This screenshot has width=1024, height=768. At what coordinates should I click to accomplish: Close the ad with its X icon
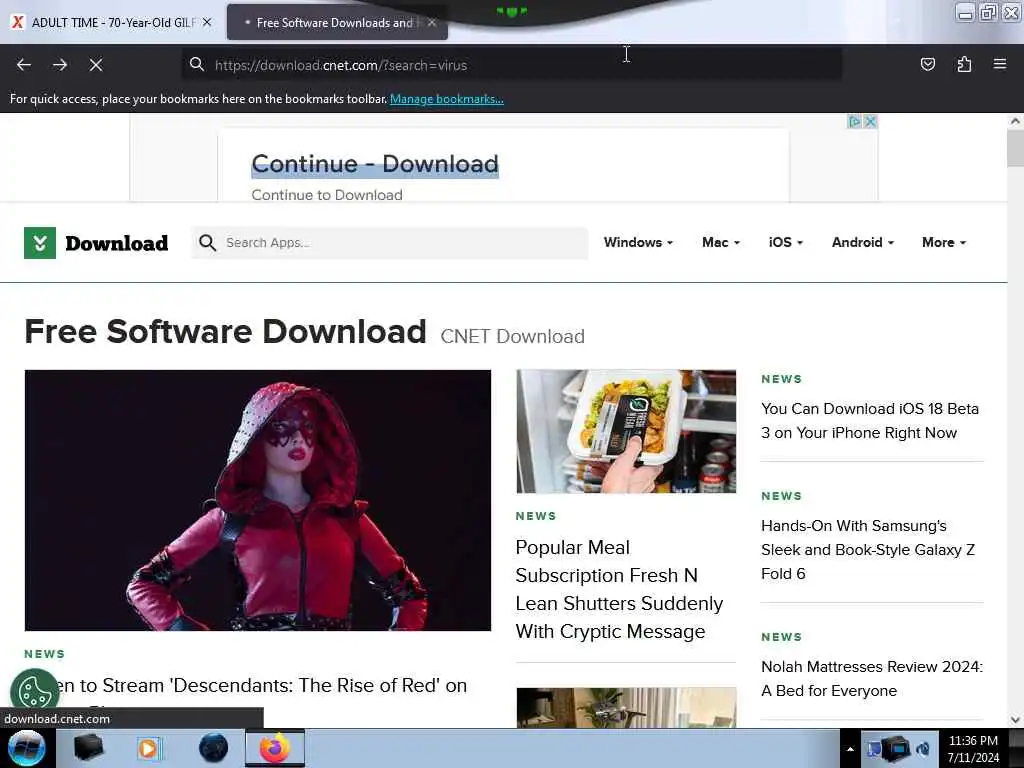pos(870,121)
